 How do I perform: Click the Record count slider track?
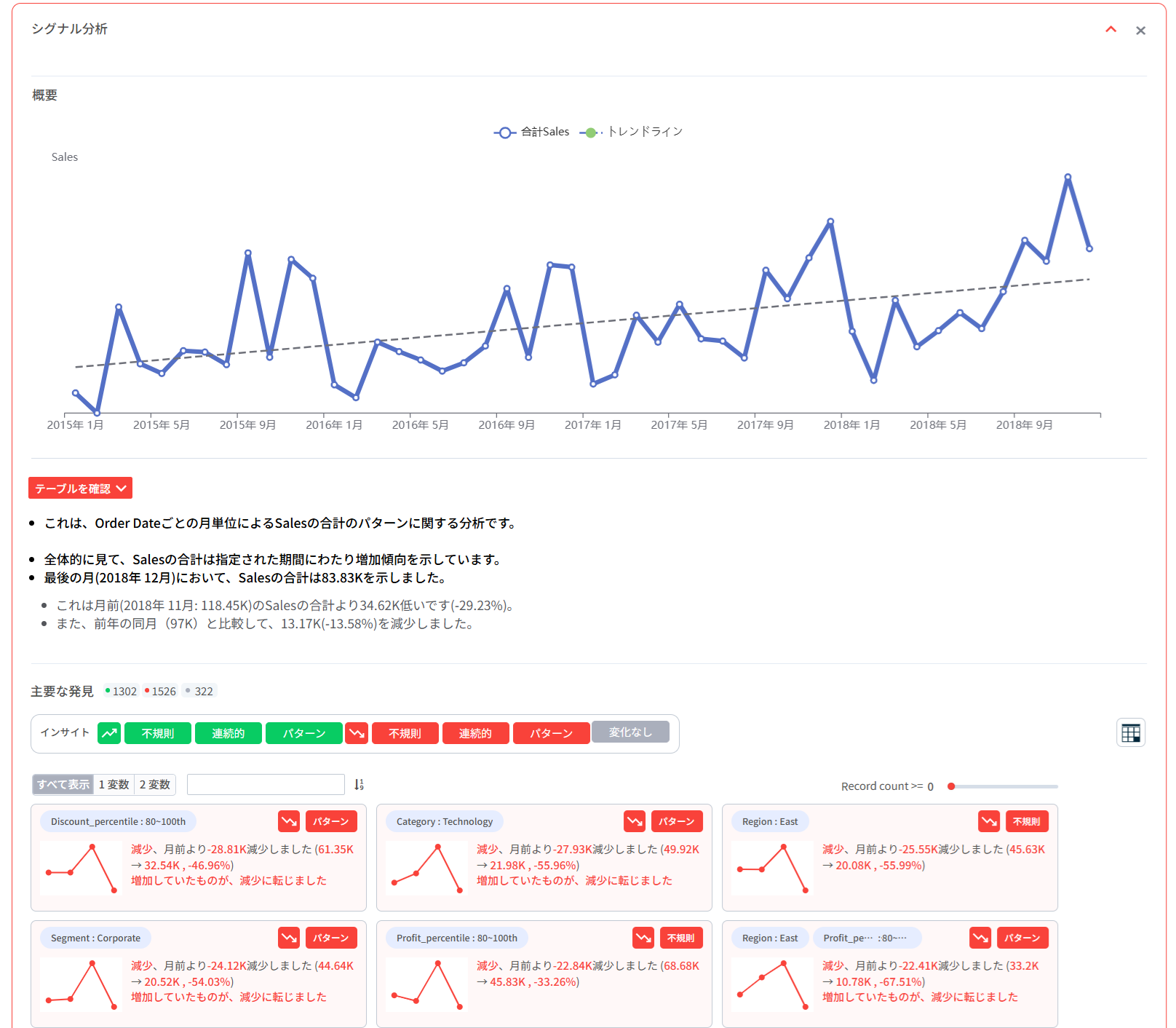tap(1004, 786)
